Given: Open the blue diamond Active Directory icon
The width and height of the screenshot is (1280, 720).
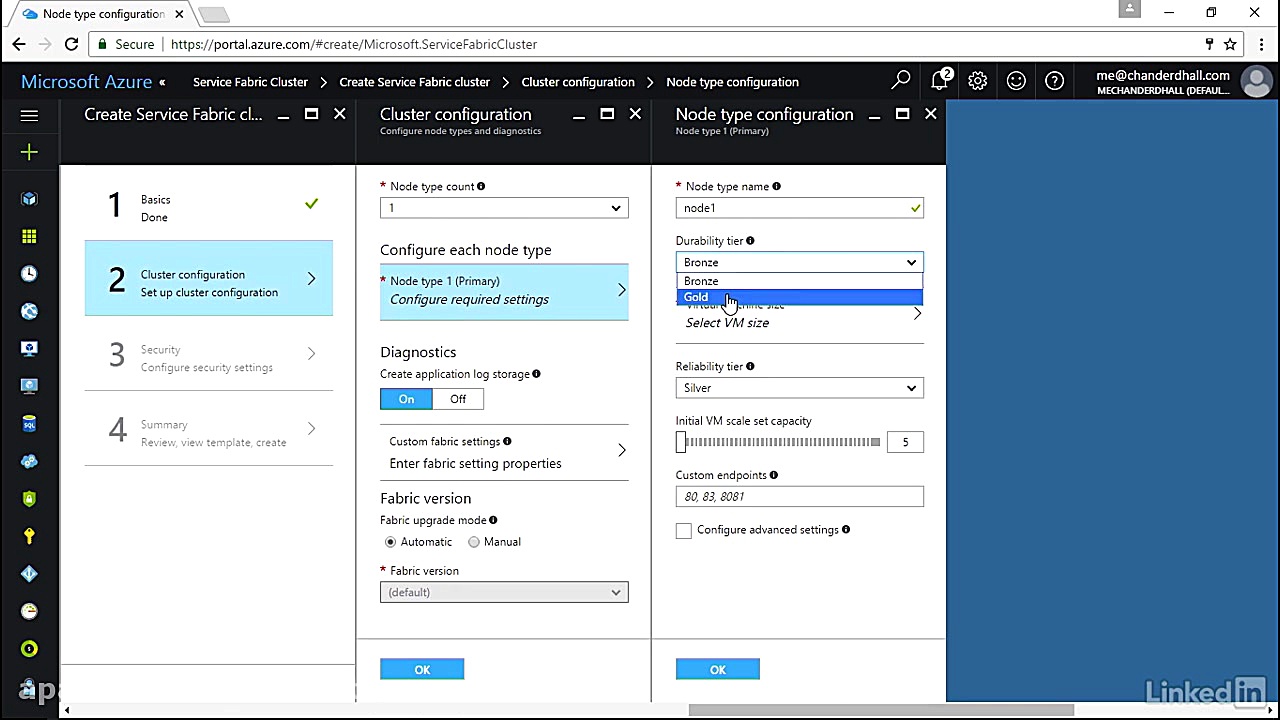Looking at the screenshot, I should (x=29, y=574).
